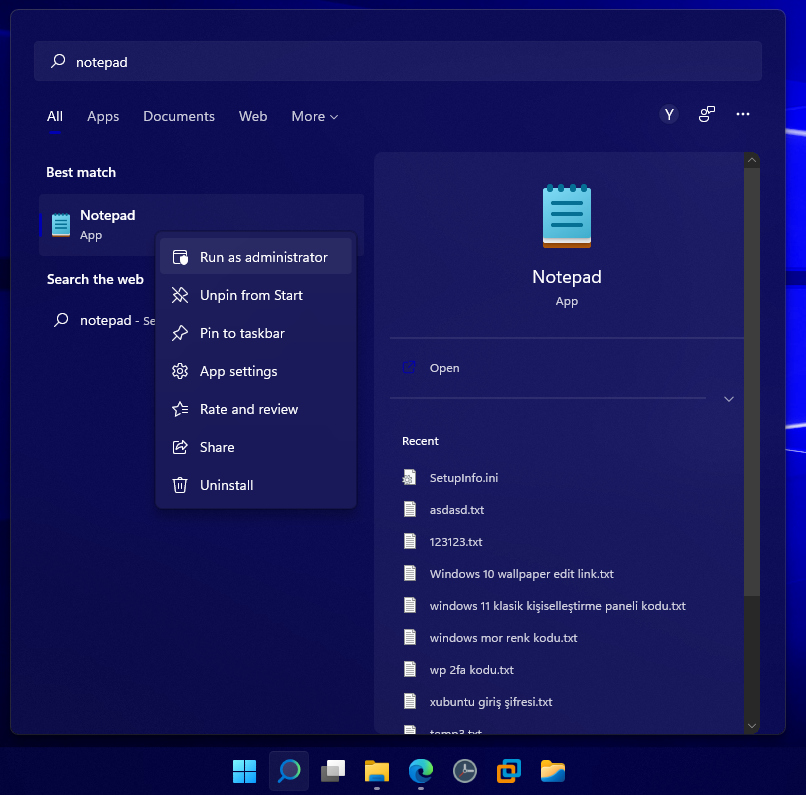Click the Rate and review star icon
This screenshot has width=806, height=795.
pyautogui.click(x=180, y=409)
